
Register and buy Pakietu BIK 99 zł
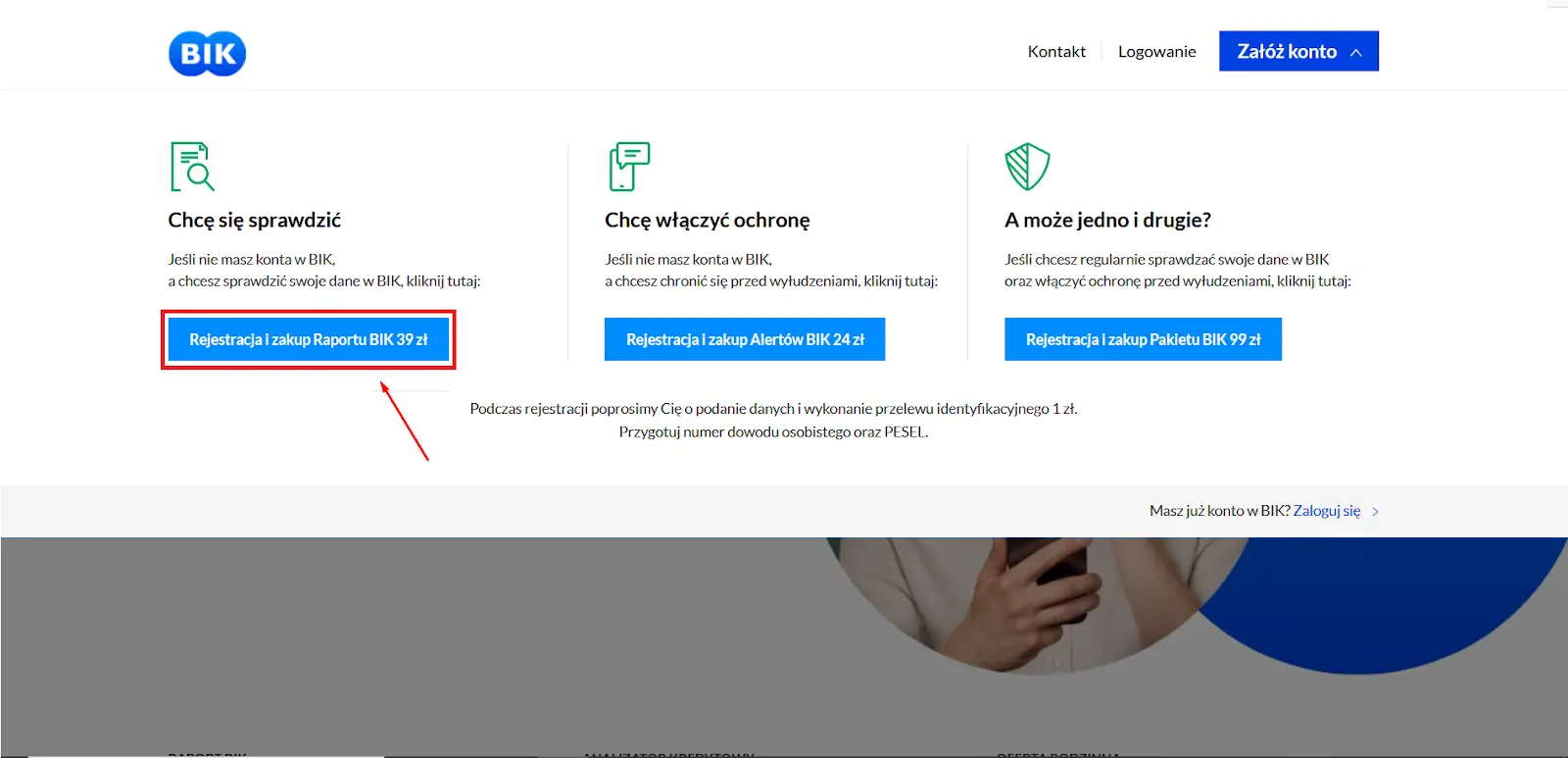1143,339
